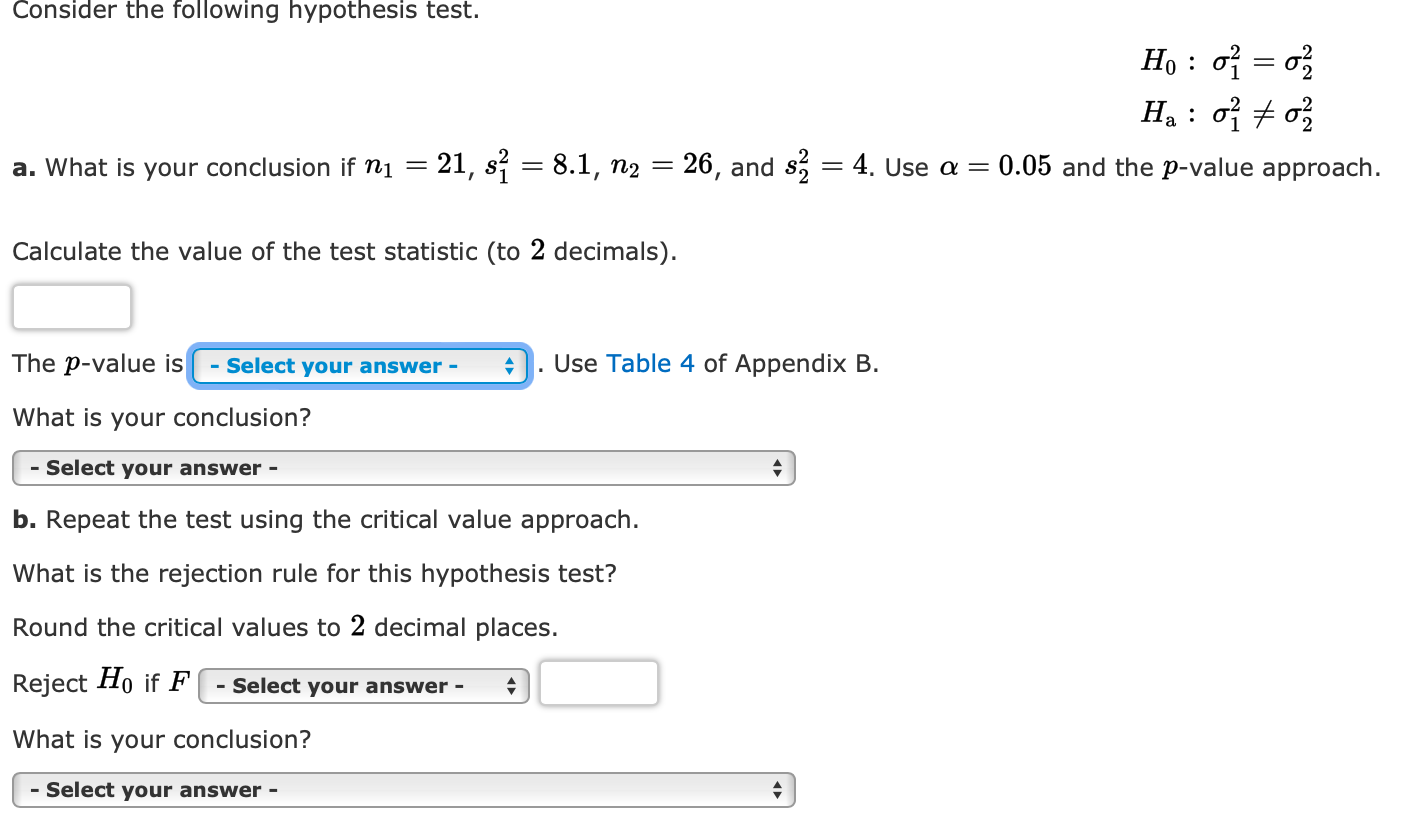The width and height of the screenshot is (1420, 840).
Task: Choose an option from the highlighted p-value select
Action: click(360, 366)
